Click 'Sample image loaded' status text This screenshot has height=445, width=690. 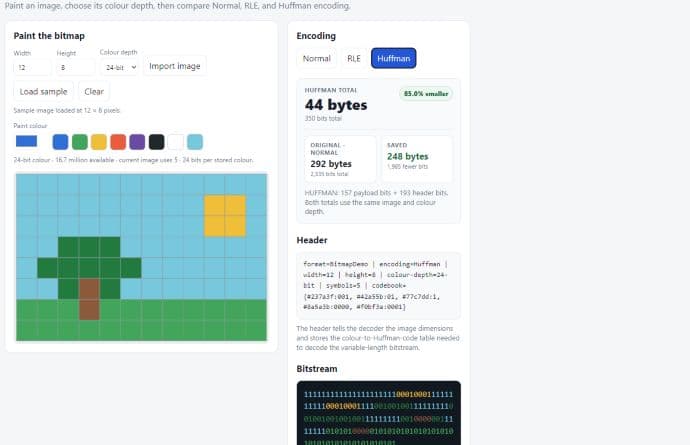[66, 110]
